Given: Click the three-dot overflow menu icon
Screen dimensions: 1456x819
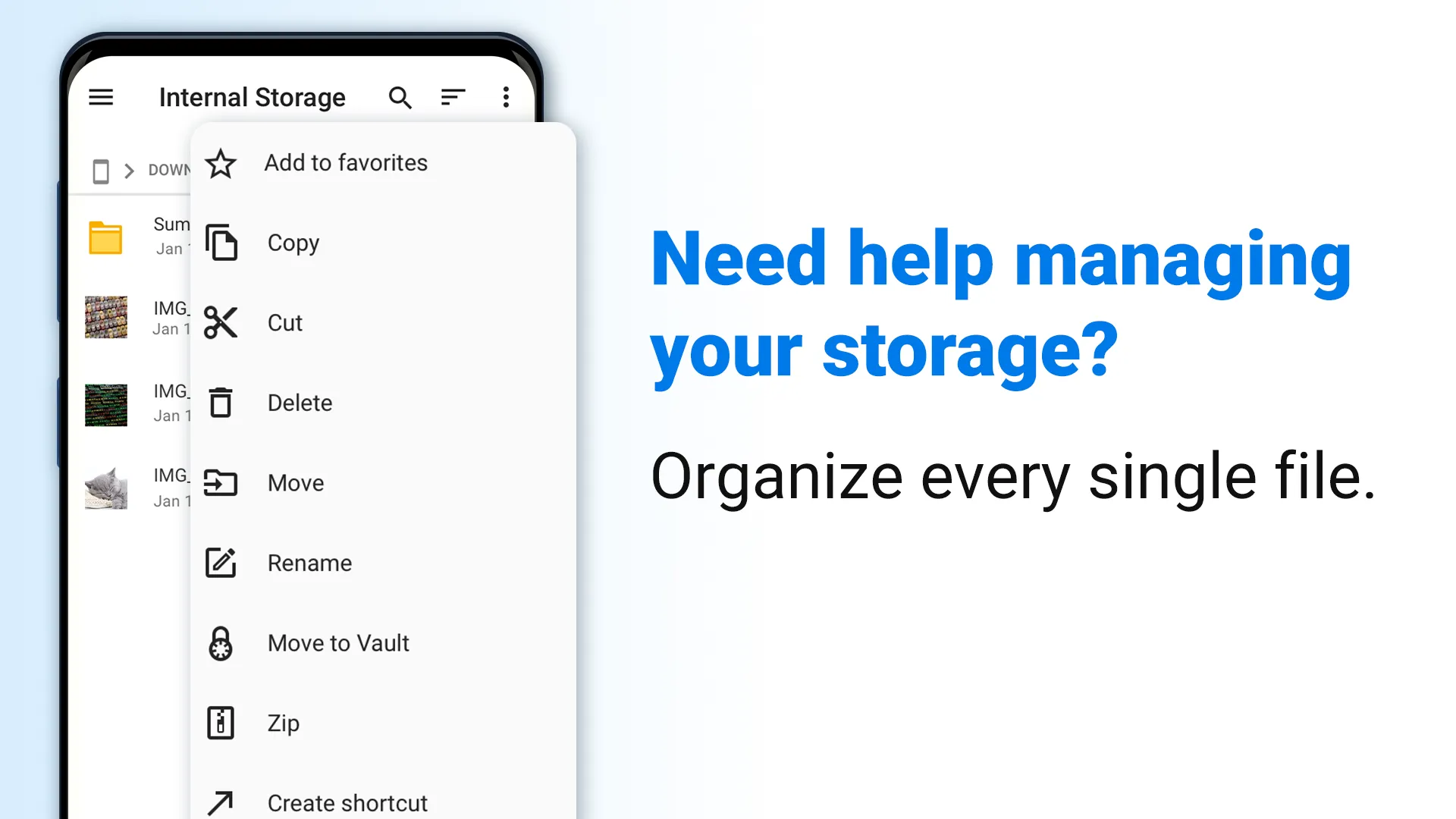Looking at the screenshot, I should pyautogui.click(x=505, y=96).
